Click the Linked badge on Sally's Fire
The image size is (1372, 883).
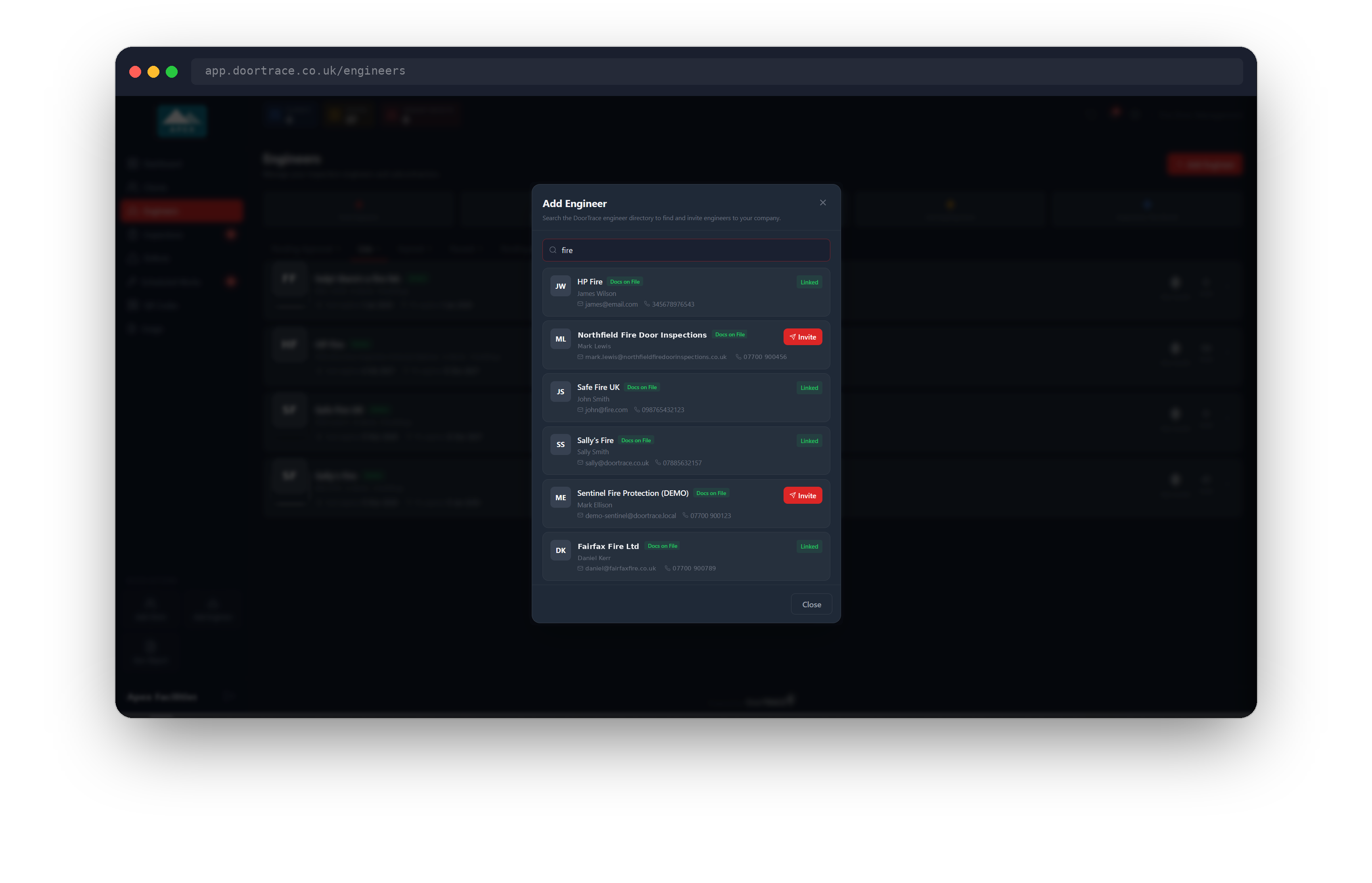809,441
